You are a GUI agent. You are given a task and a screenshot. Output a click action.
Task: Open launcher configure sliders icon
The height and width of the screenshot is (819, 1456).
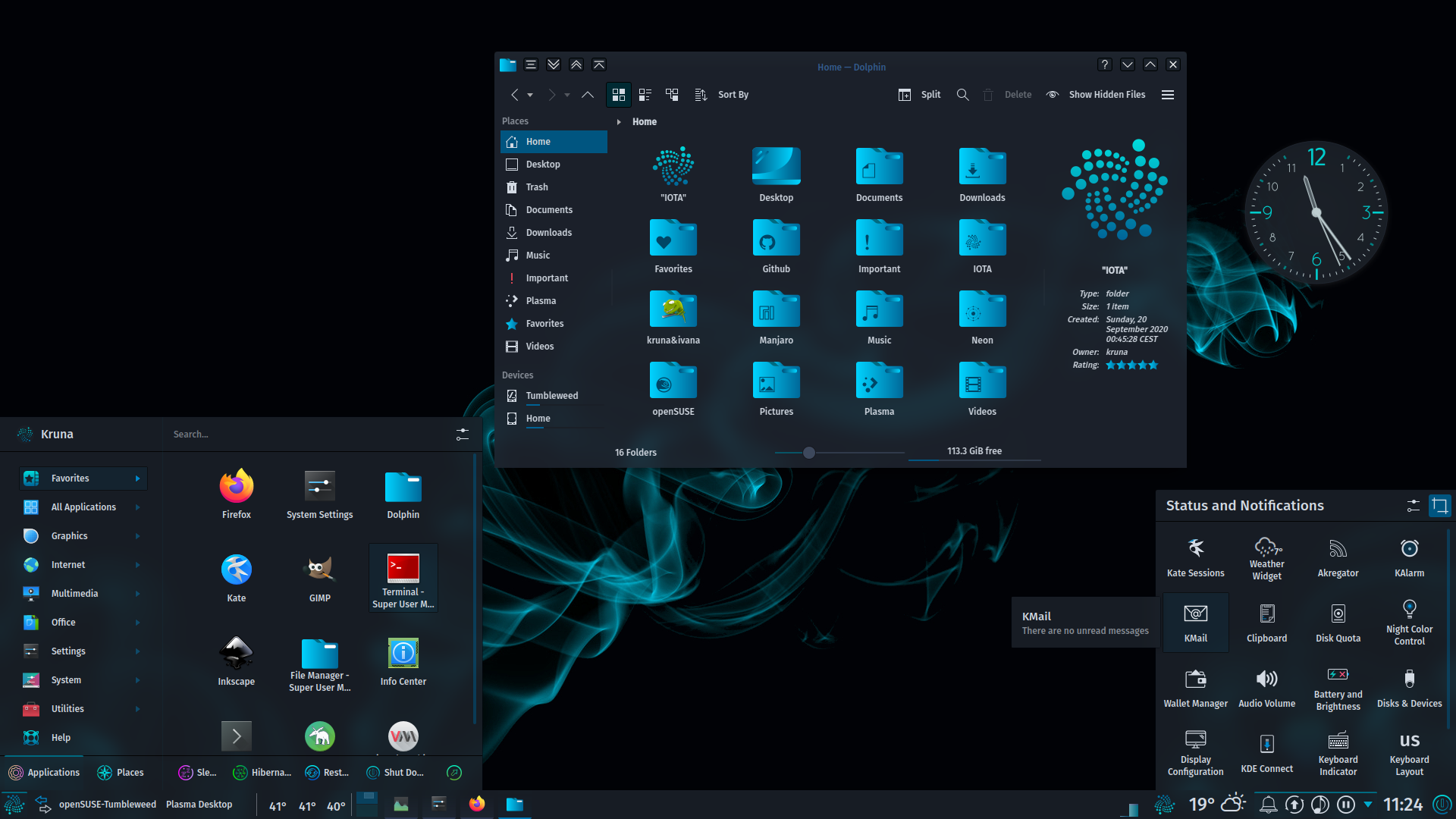click(463, 435)
